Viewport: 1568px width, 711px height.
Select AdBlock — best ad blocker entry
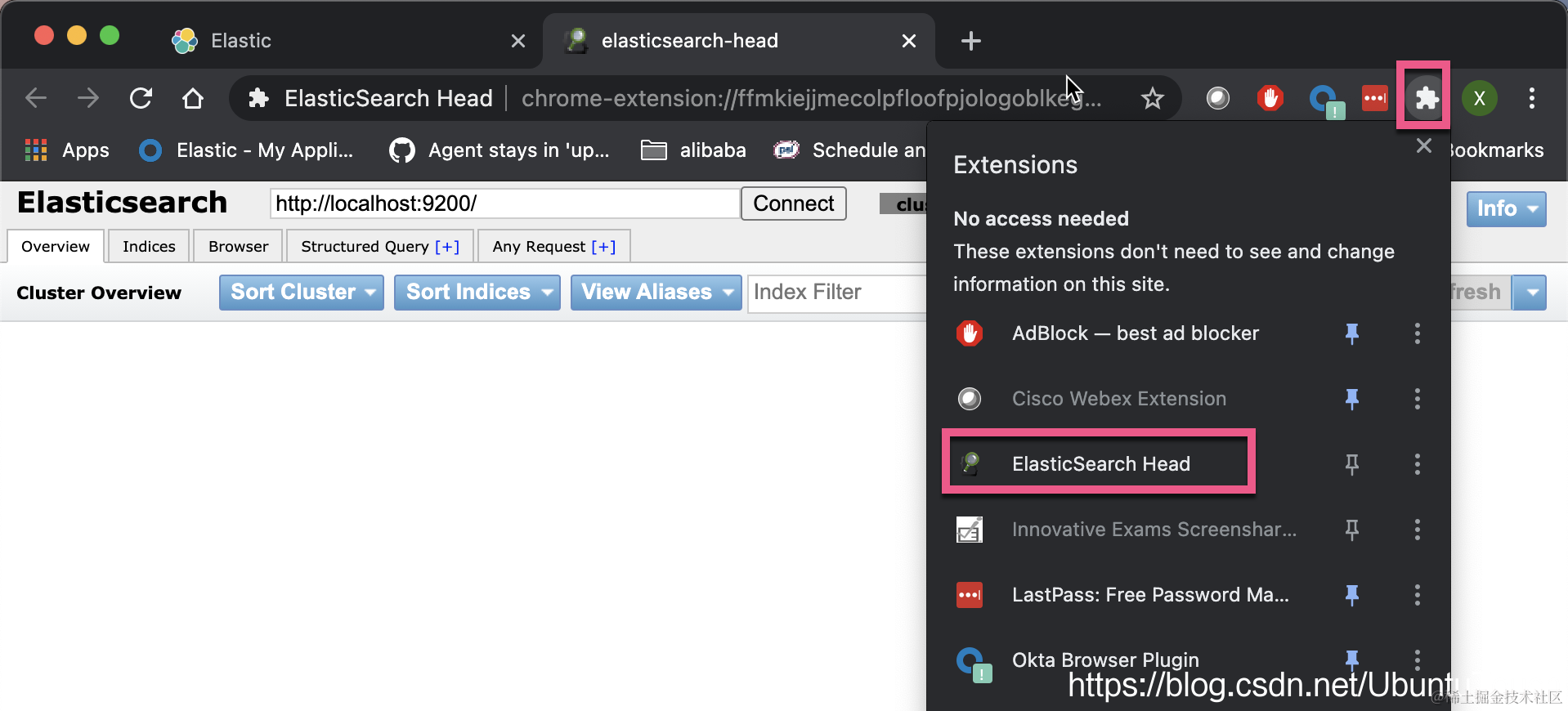[x=1136, y=333]
